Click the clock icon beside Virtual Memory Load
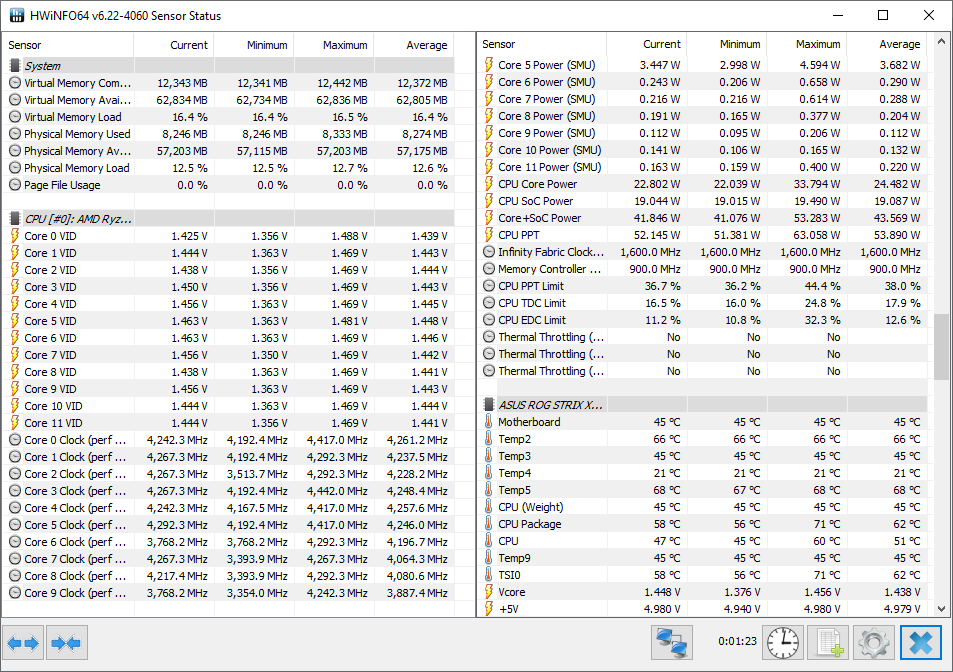 click(15, 117)
